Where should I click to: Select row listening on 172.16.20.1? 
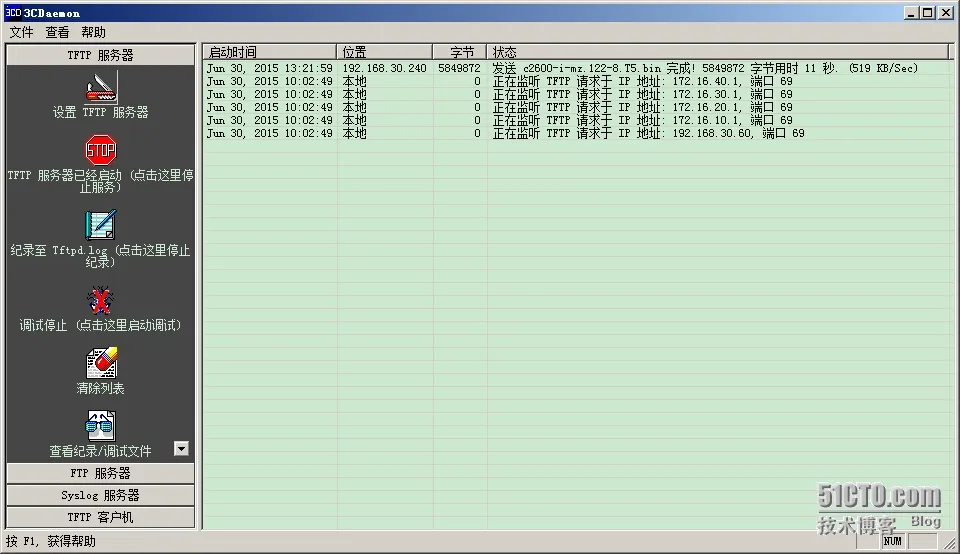click(x=578, y=107)
